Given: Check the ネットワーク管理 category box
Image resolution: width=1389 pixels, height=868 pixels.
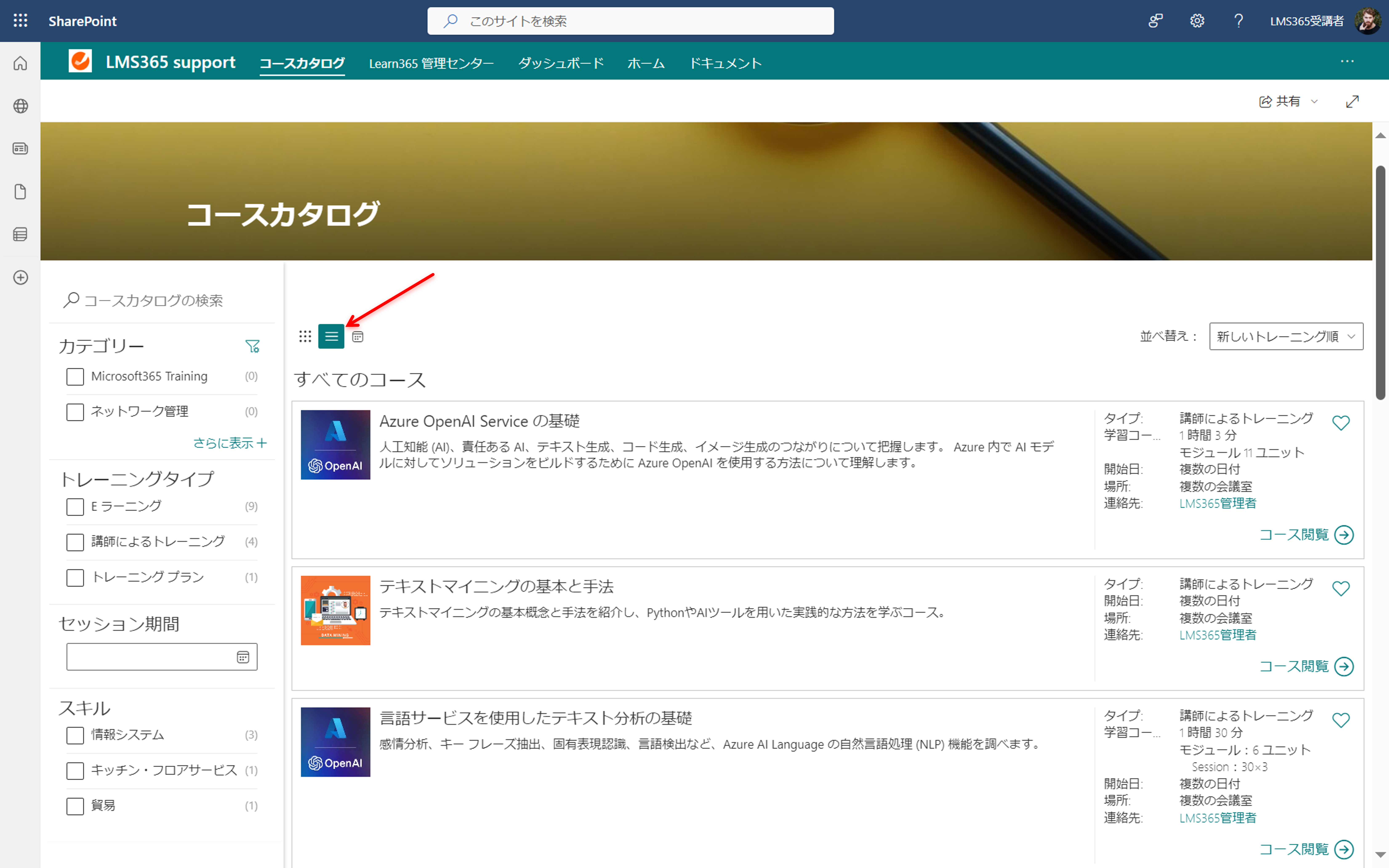Looking at the screenshot, I should (x=75, y=412).
